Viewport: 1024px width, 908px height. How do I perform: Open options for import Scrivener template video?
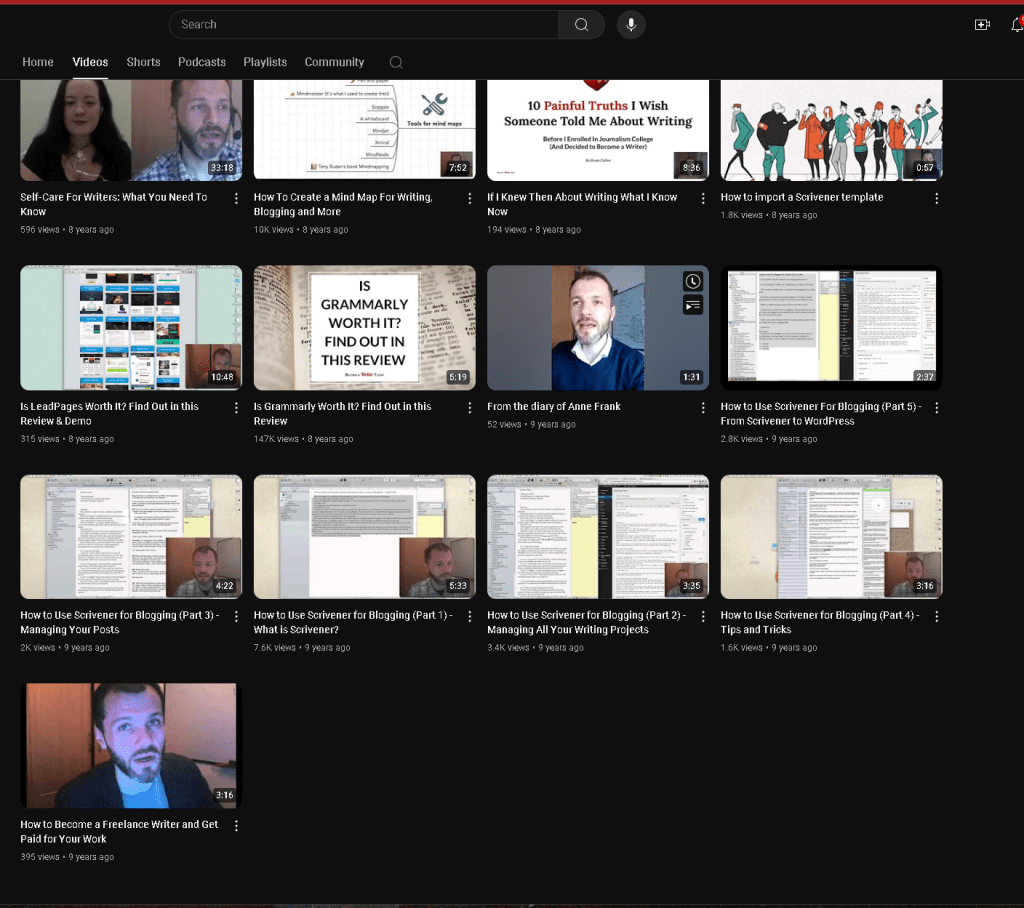click(x=936, y=198)
